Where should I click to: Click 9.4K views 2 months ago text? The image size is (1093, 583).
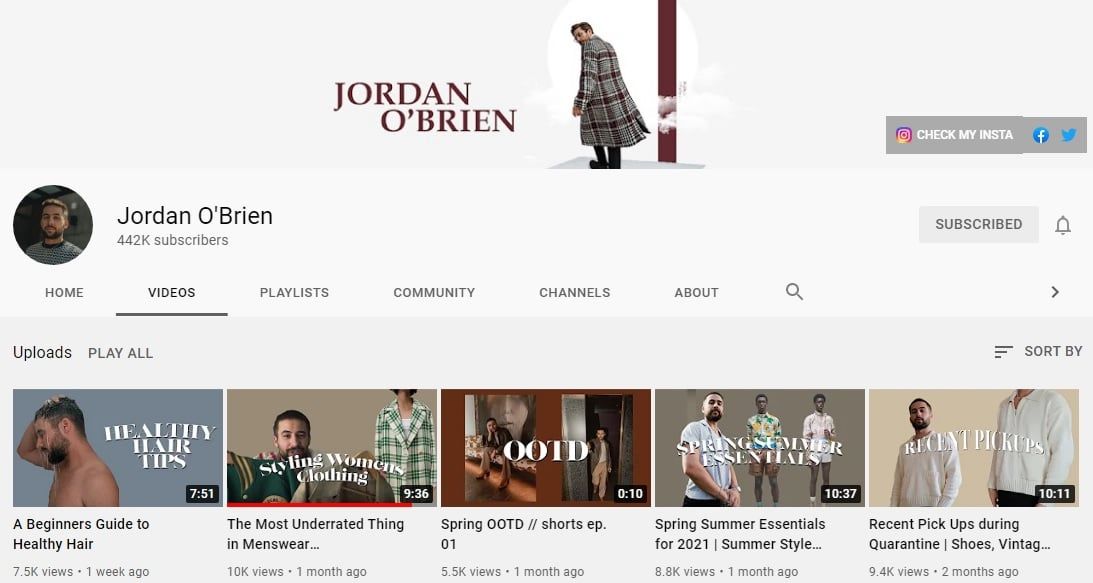tap(943, 572)
